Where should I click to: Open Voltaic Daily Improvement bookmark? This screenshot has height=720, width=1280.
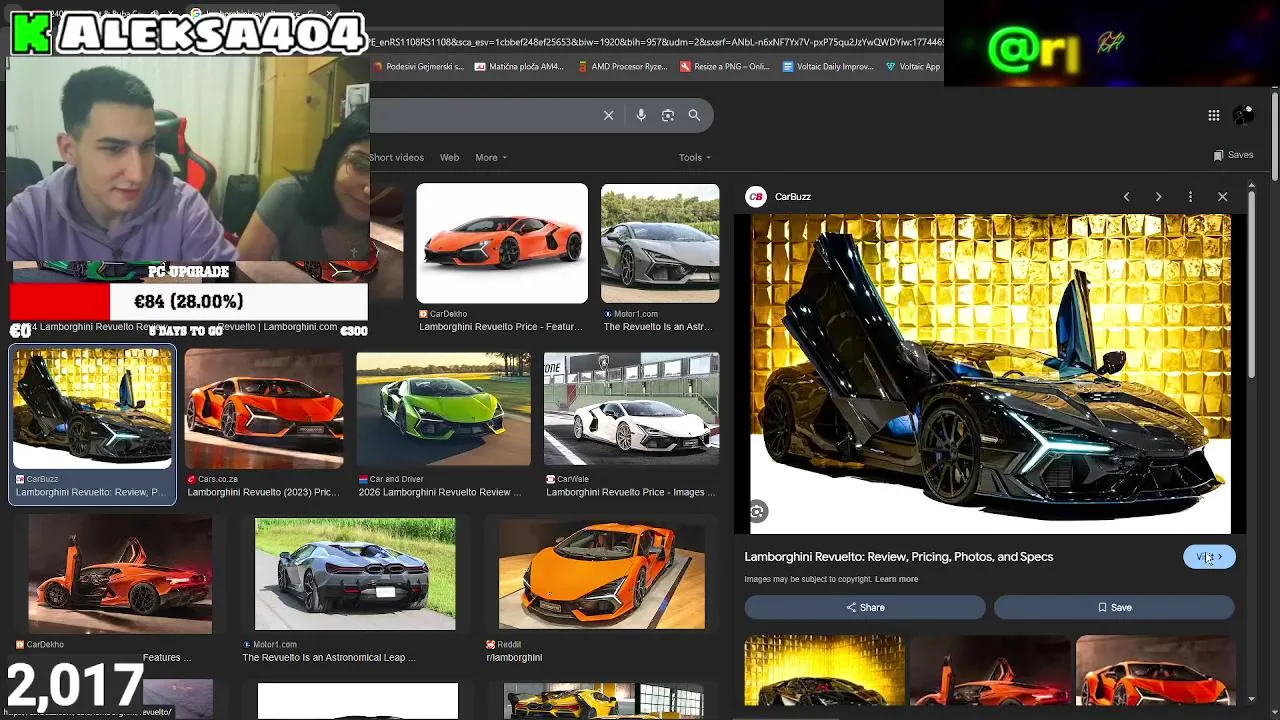pos(828,67)
